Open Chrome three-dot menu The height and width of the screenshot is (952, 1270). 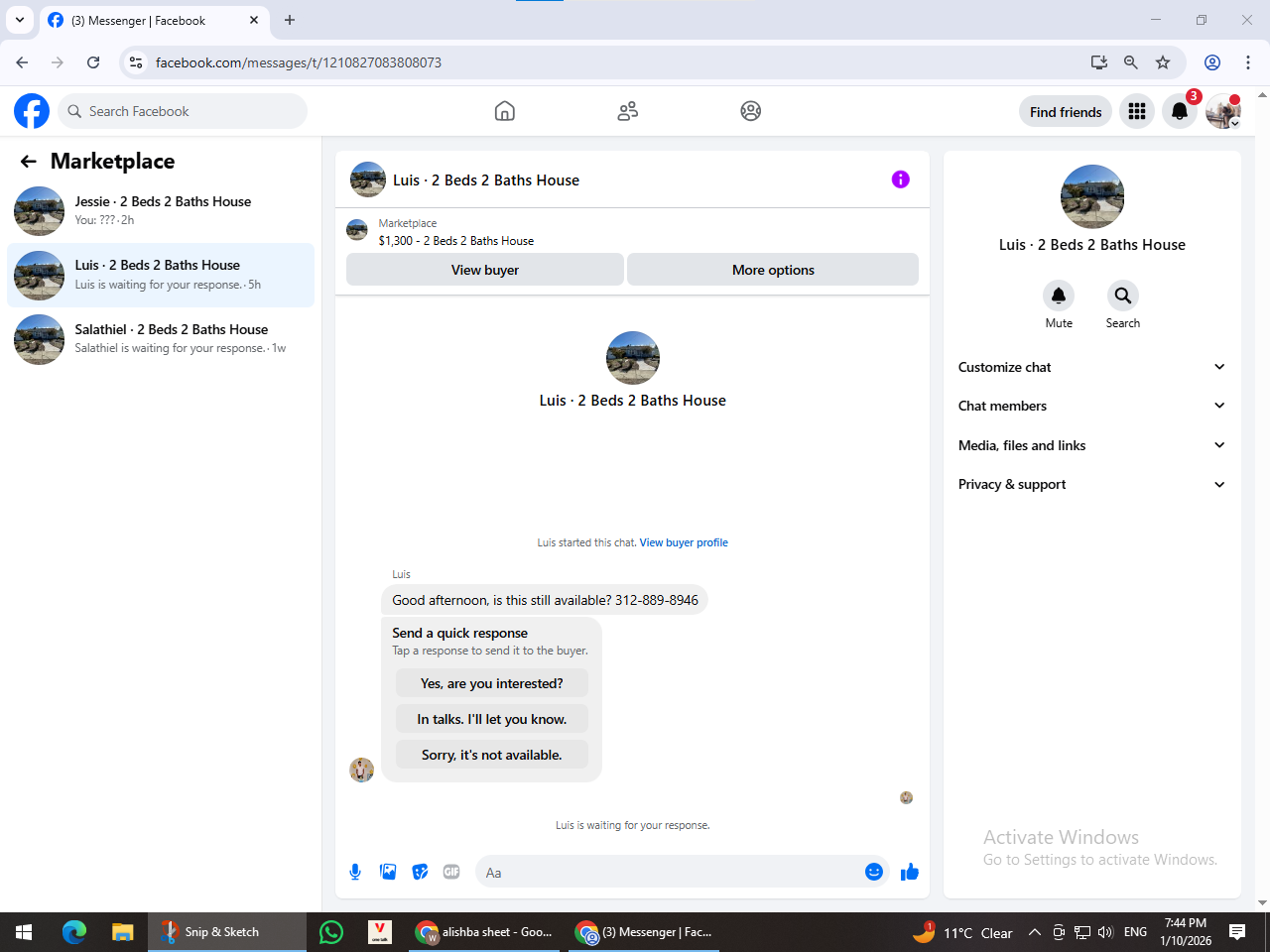coord(1248,62)
